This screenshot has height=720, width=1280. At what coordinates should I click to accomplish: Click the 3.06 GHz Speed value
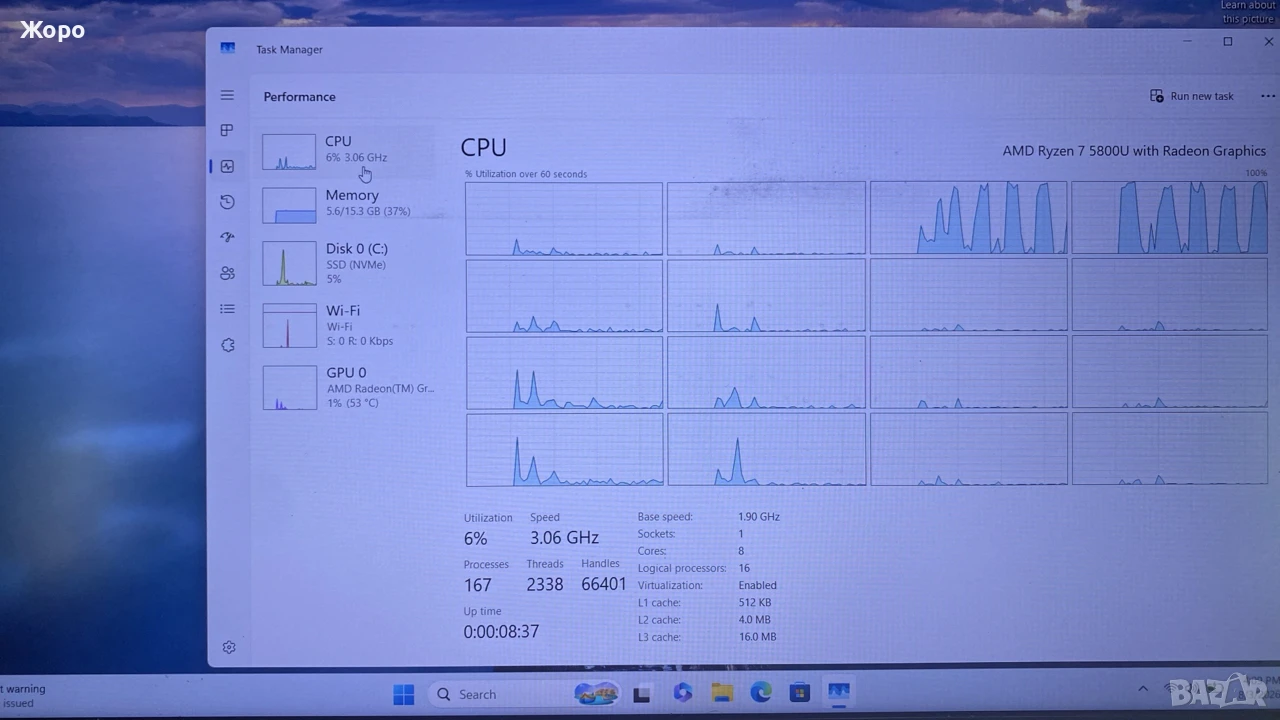[x=564, y=537]
